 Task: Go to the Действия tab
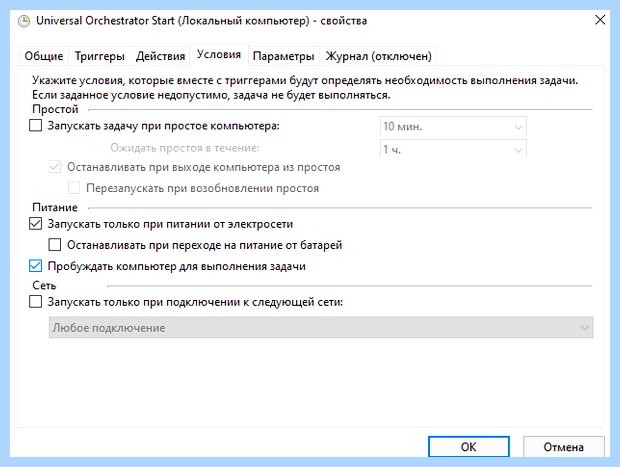(160, 56)
